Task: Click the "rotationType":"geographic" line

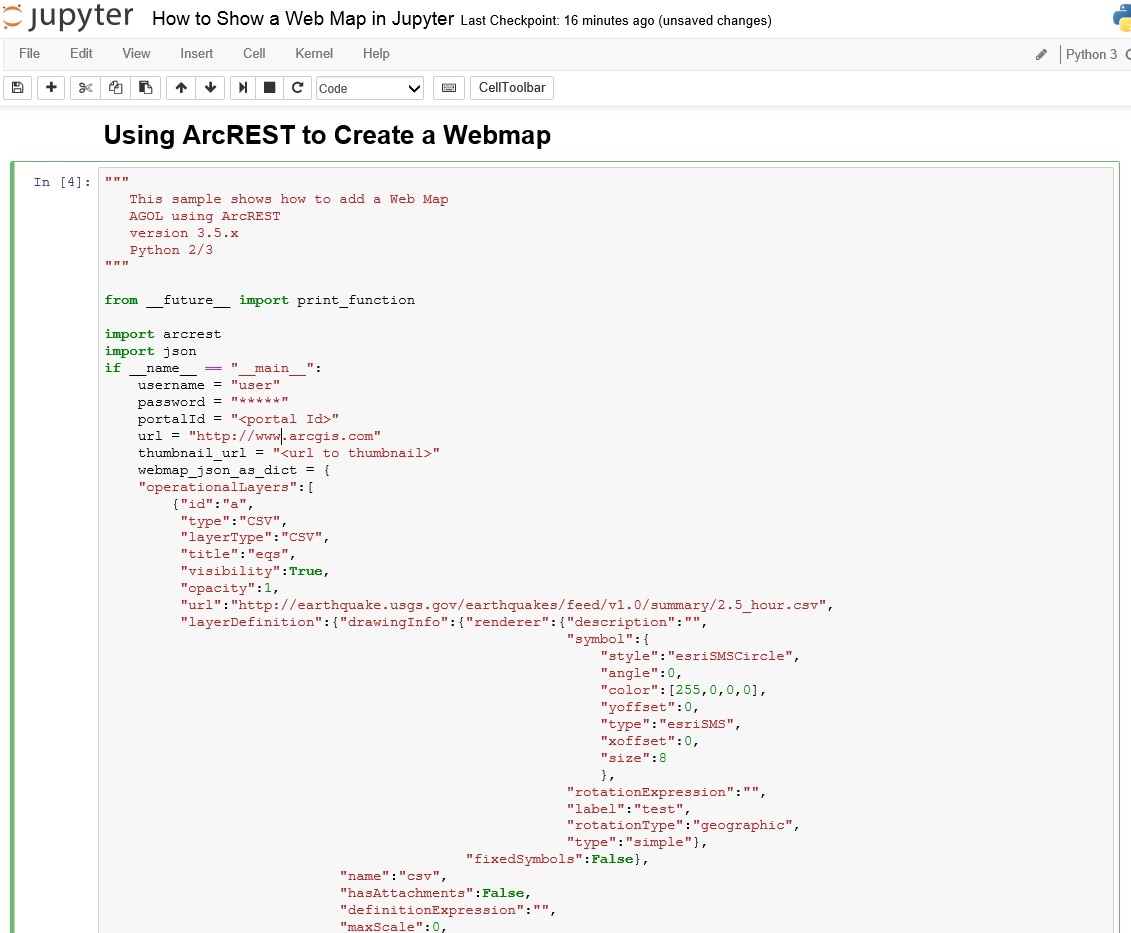Action: click(683, 825)
